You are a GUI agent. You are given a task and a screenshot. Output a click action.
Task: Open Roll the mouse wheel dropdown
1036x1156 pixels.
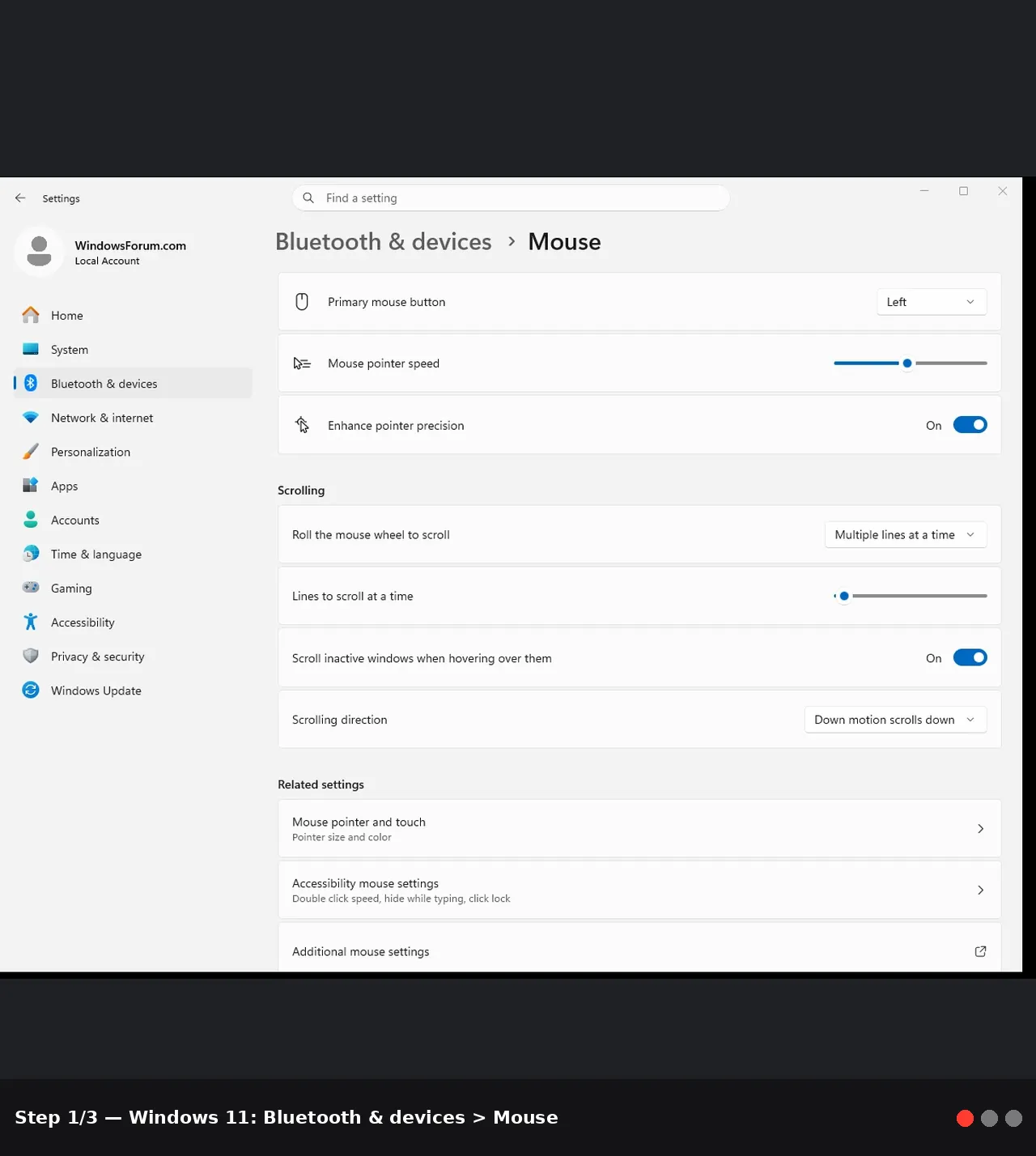coord(906,535)
